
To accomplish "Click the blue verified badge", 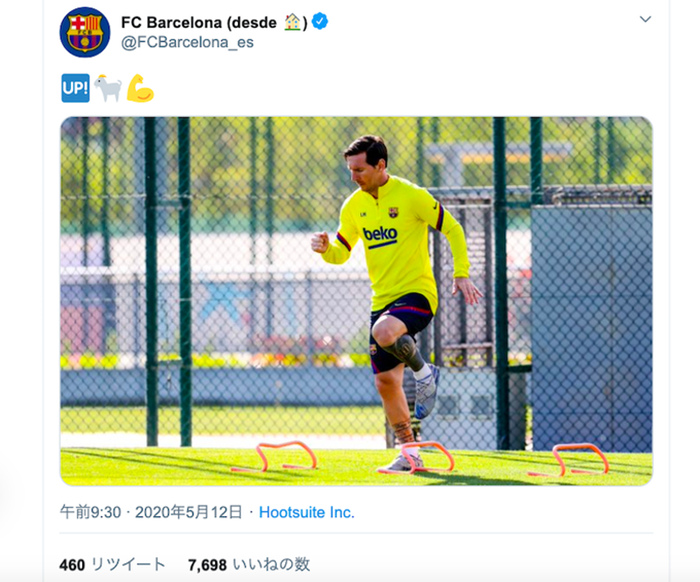I will (x=320, y=21).
